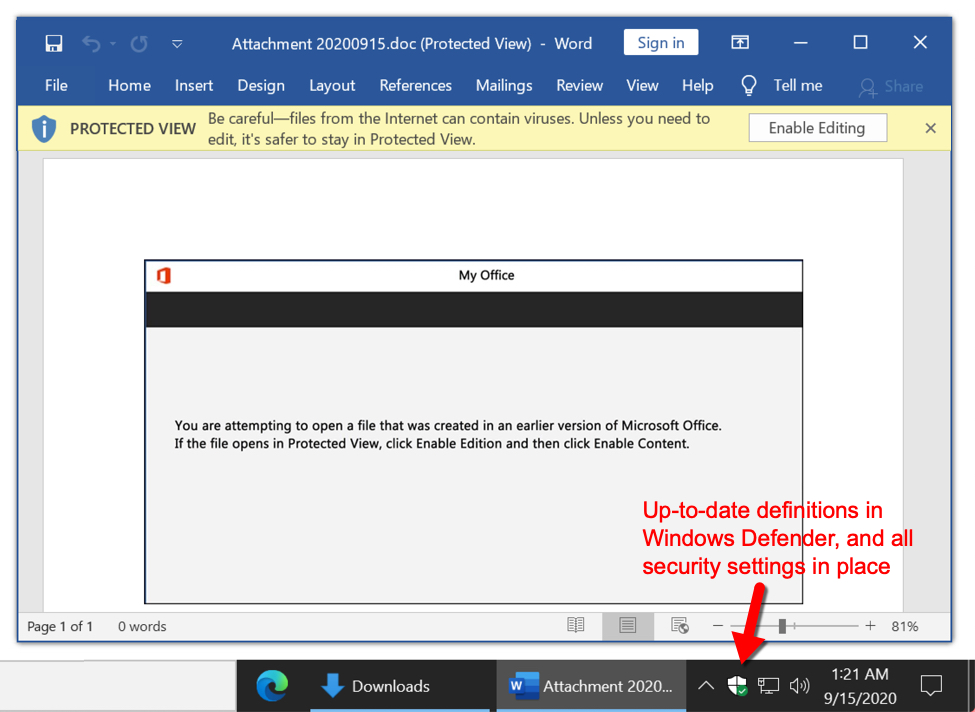
Task: Switch to Read Mode view
Action: click(x=576, y=626)
